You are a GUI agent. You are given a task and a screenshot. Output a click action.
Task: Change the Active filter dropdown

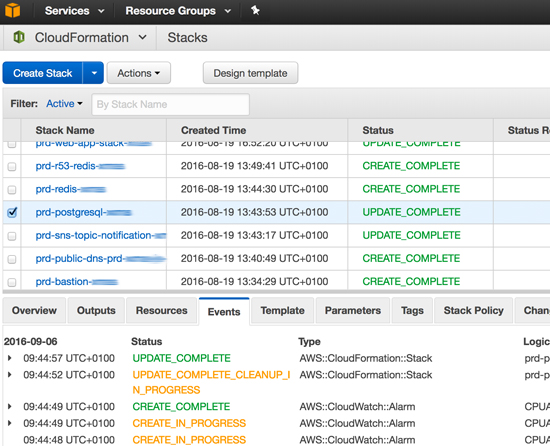pyautogui.click(x=65, y=104)
